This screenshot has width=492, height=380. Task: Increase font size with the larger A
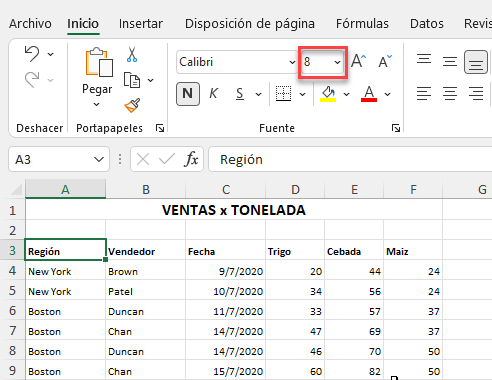point(358,61)
